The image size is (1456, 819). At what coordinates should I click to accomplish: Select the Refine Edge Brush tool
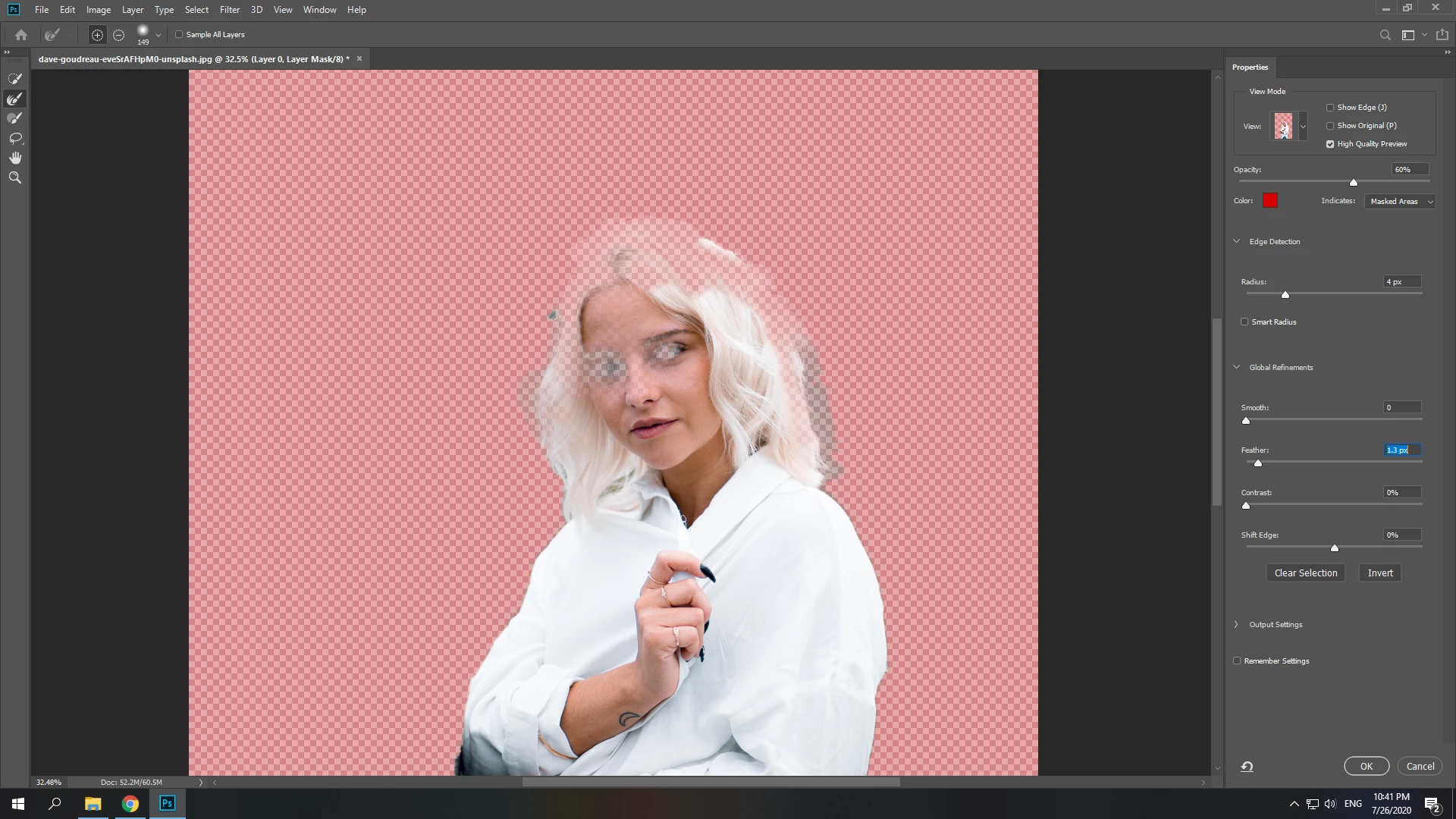click(14, 99)
